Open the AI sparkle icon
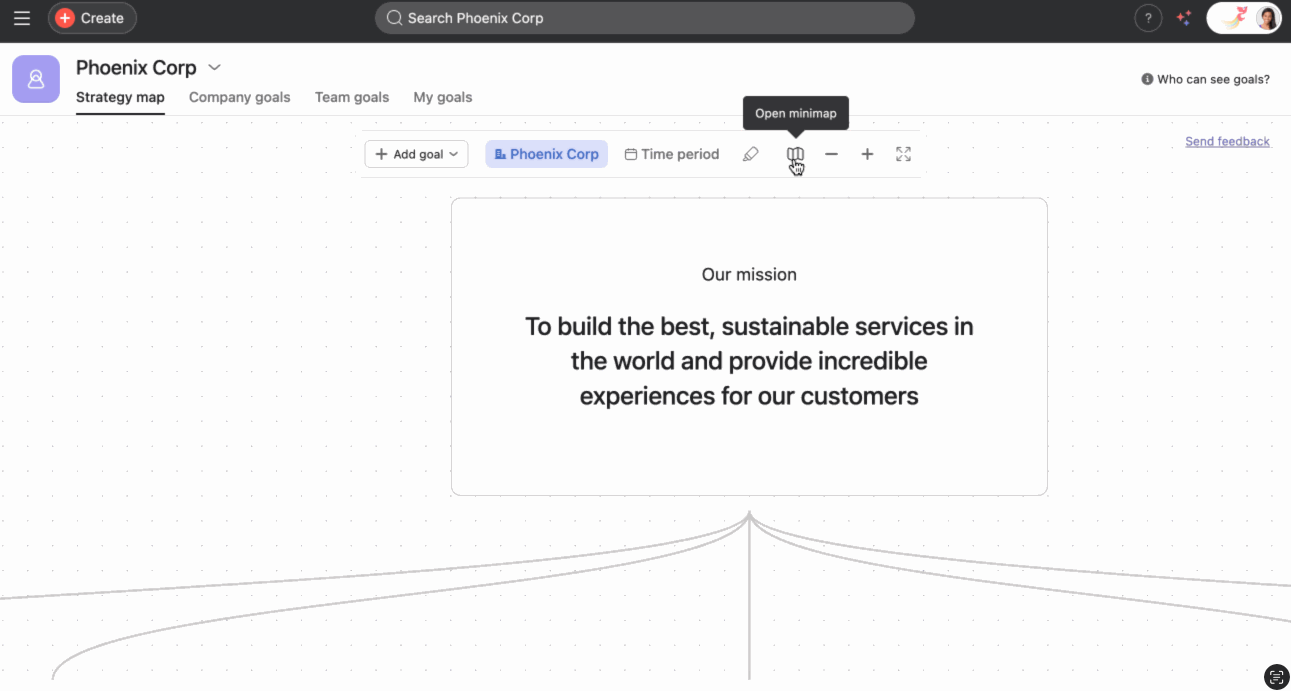 click(x=1184, y=18)
